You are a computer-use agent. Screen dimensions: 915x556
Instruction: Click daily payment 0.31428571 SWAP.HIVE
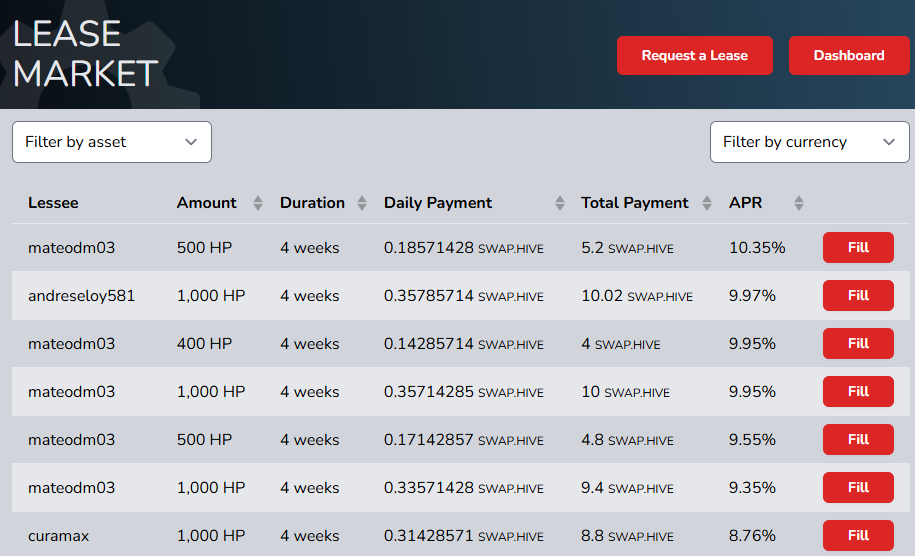[463, 536]
